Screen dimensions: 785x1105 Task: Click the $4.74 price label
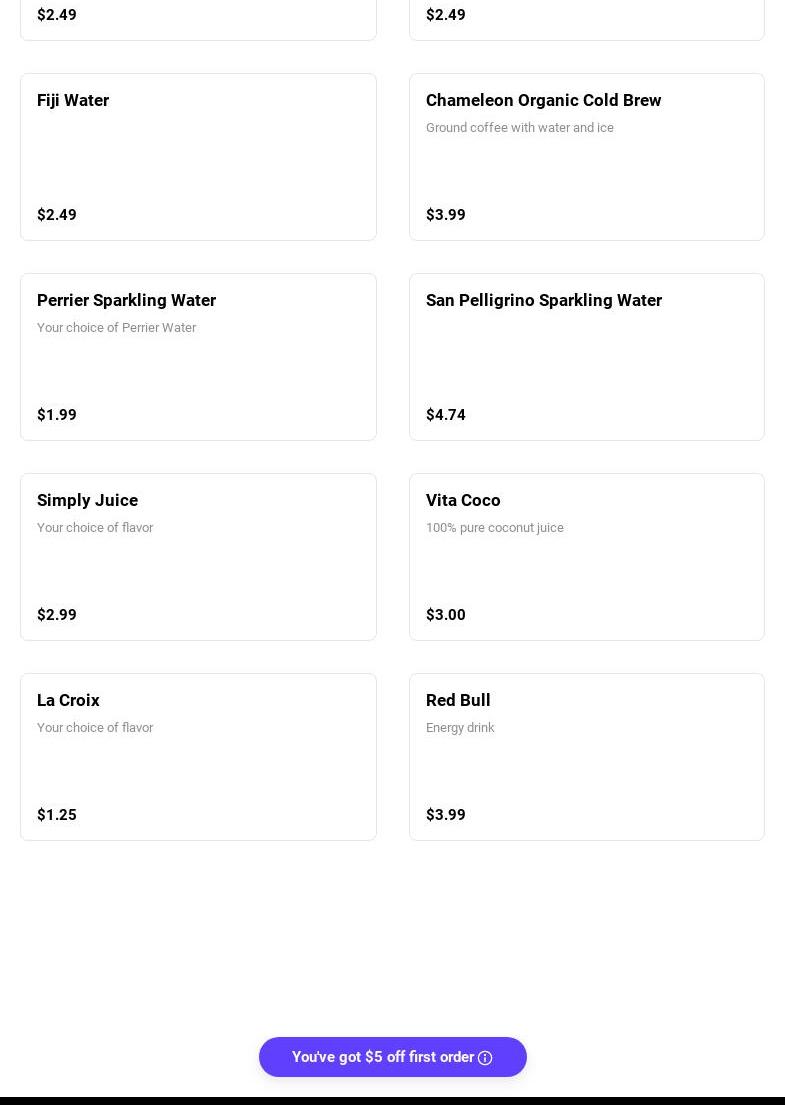446,415
